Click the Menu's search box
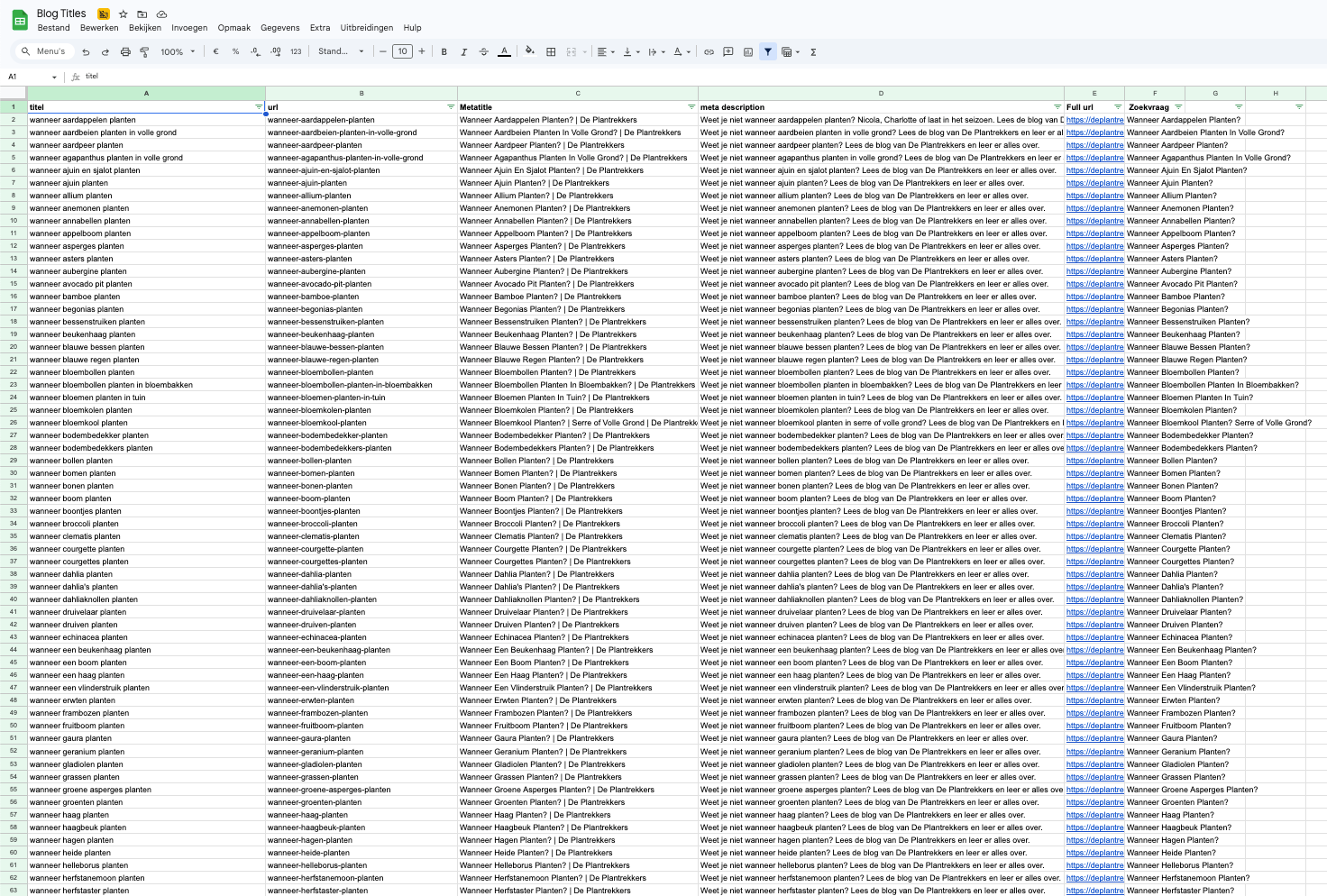This screenshot has width=1327, height=896. pos(43,51)
